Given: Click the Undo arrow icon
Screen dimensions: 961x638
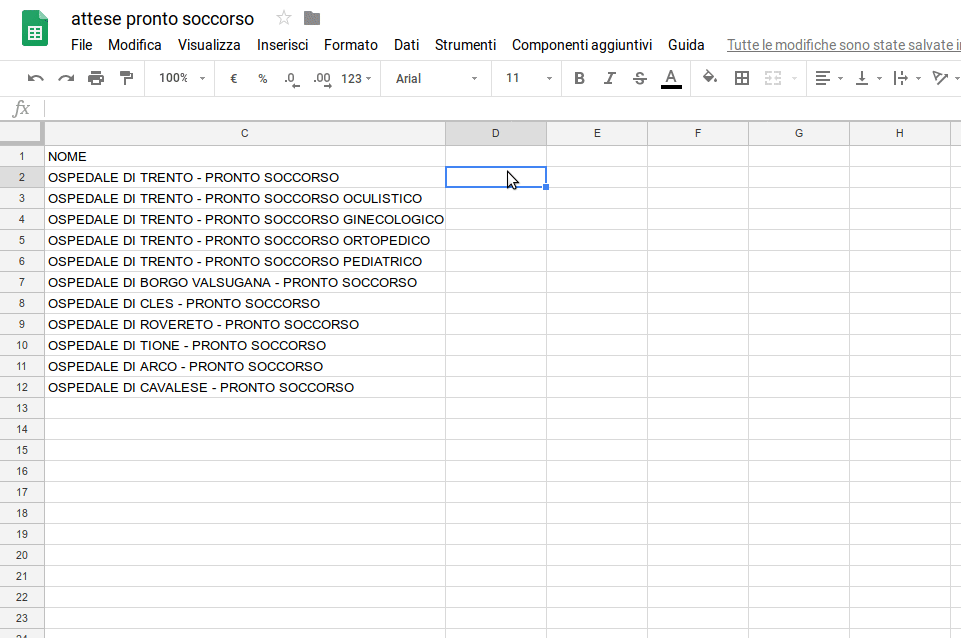Looking at the screenshot, I should pos(36,78).
